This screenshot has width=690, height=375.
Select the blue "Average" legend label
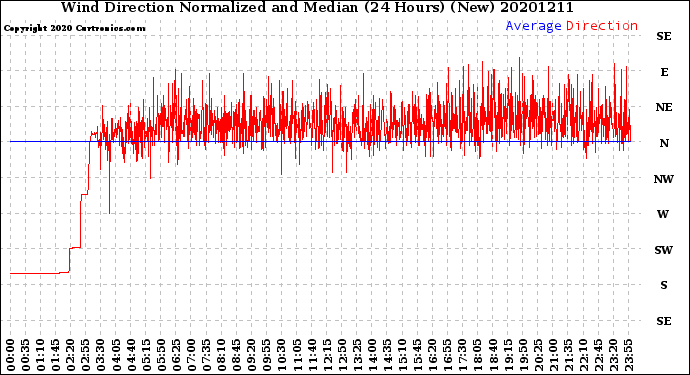click(x=533, y=26)
